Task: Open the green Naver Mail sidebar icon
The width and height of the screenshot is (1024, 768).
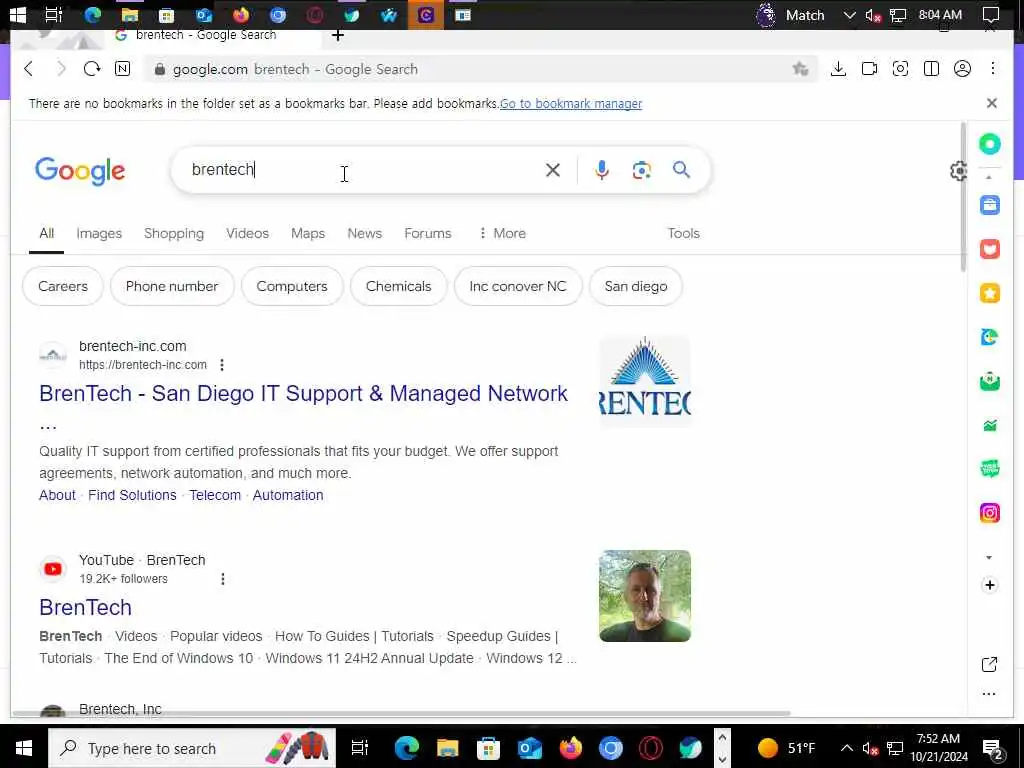Action: pos(989,381)
